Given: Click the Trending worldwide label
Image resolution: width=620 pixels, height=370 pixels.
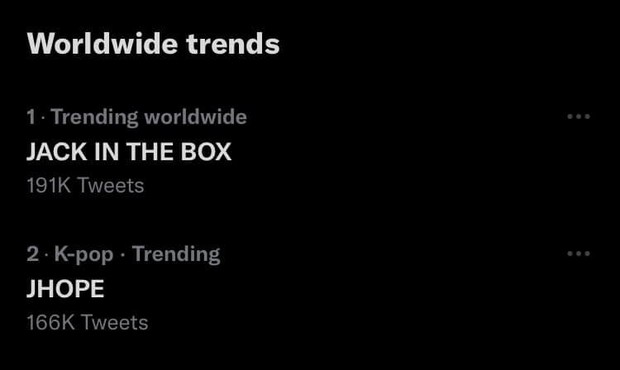Looking at the screenshot, I should coord(149,117).
